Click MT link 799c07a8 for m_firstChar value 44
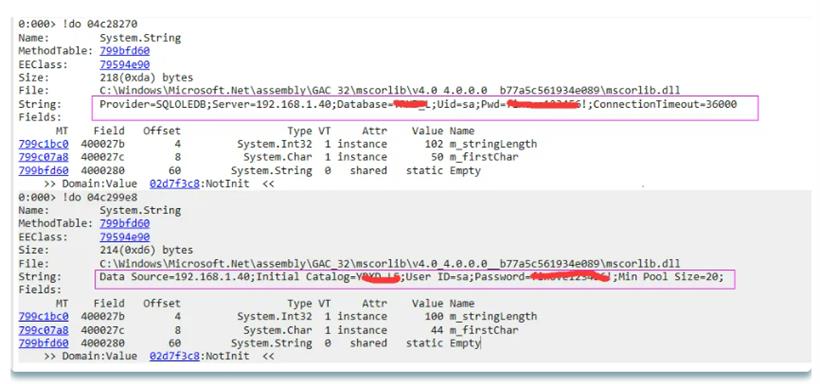This screenshot has width=820, height=384. (x=43, y=330)
